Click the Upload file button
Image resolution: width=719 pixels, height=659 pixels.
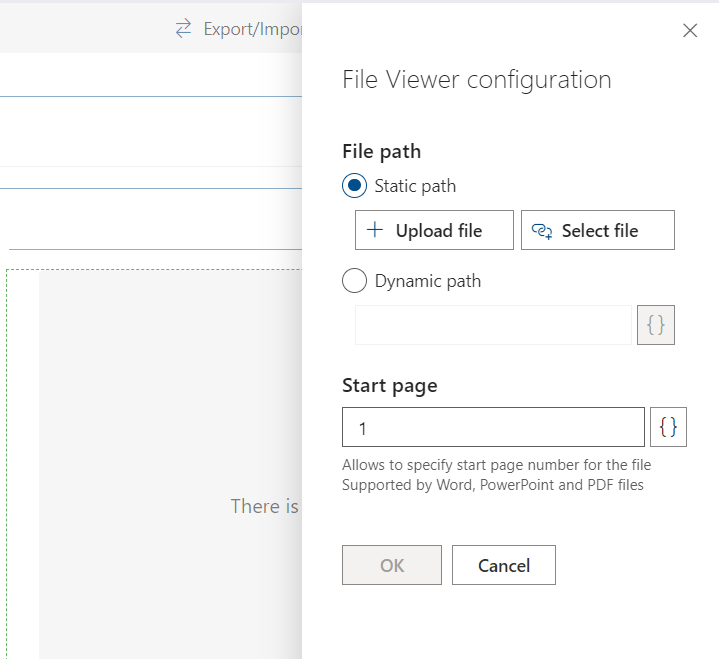(434, 230)
